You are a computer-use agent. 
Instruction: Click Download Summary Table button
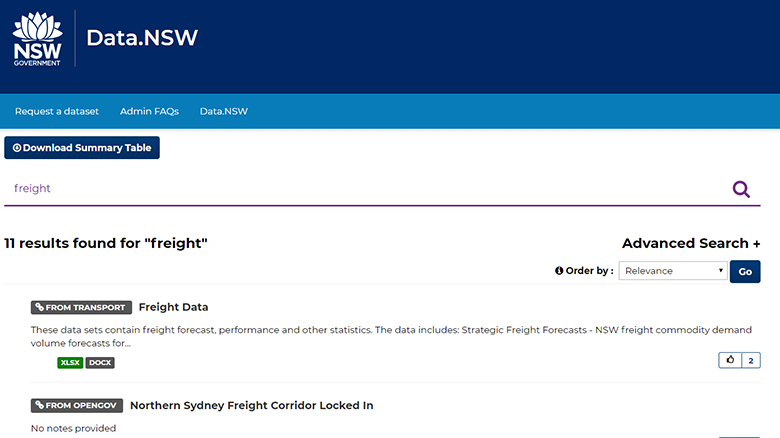[82, 148]
